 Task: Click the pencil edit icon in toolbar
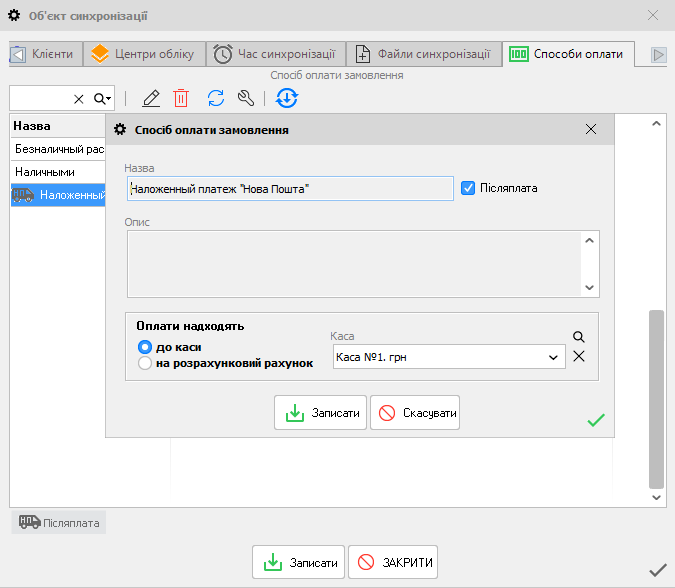pyautogui.click(x=151, y=98)
